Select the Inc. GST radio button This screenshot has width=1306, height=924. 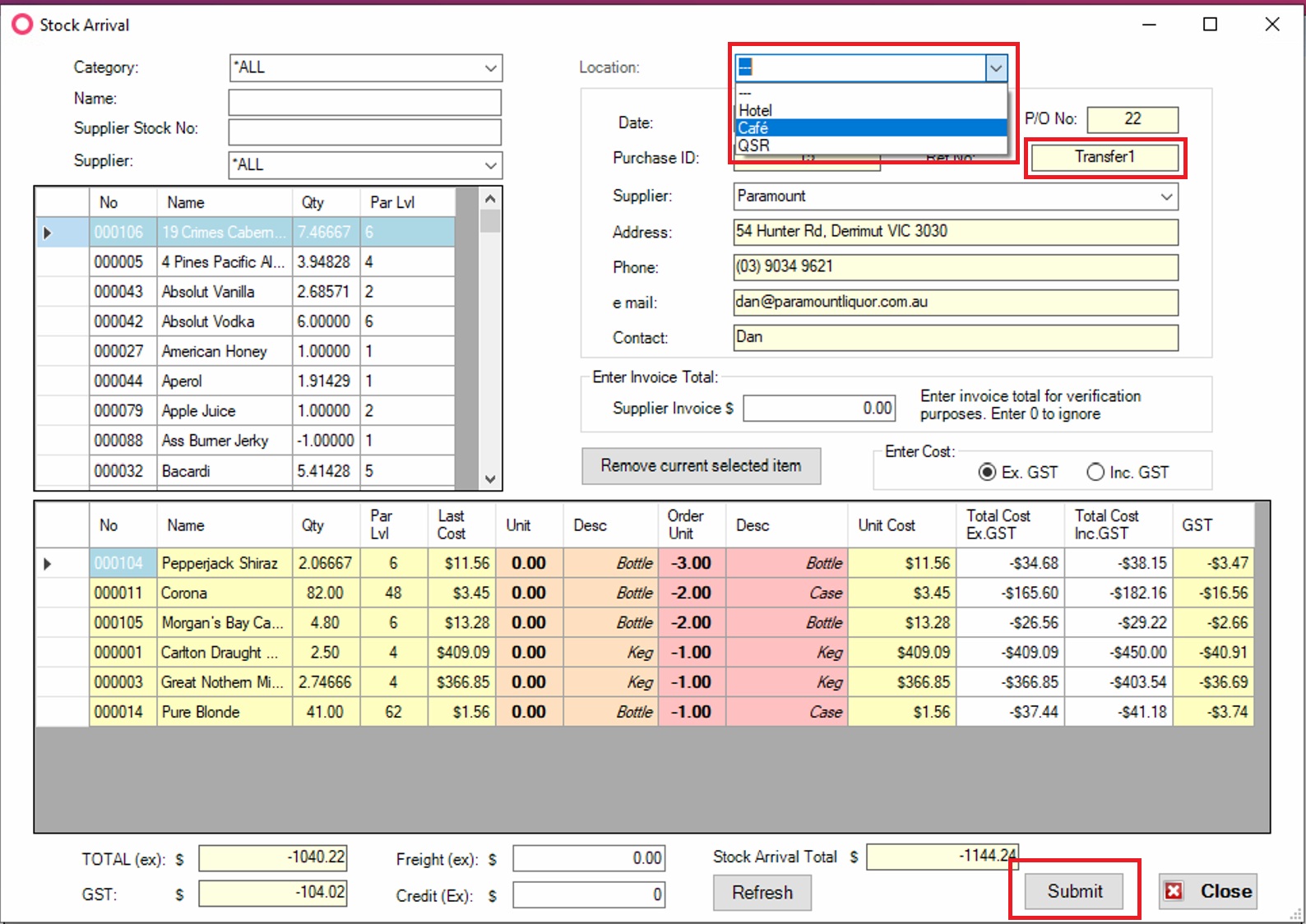click(x=1095, y=472)
